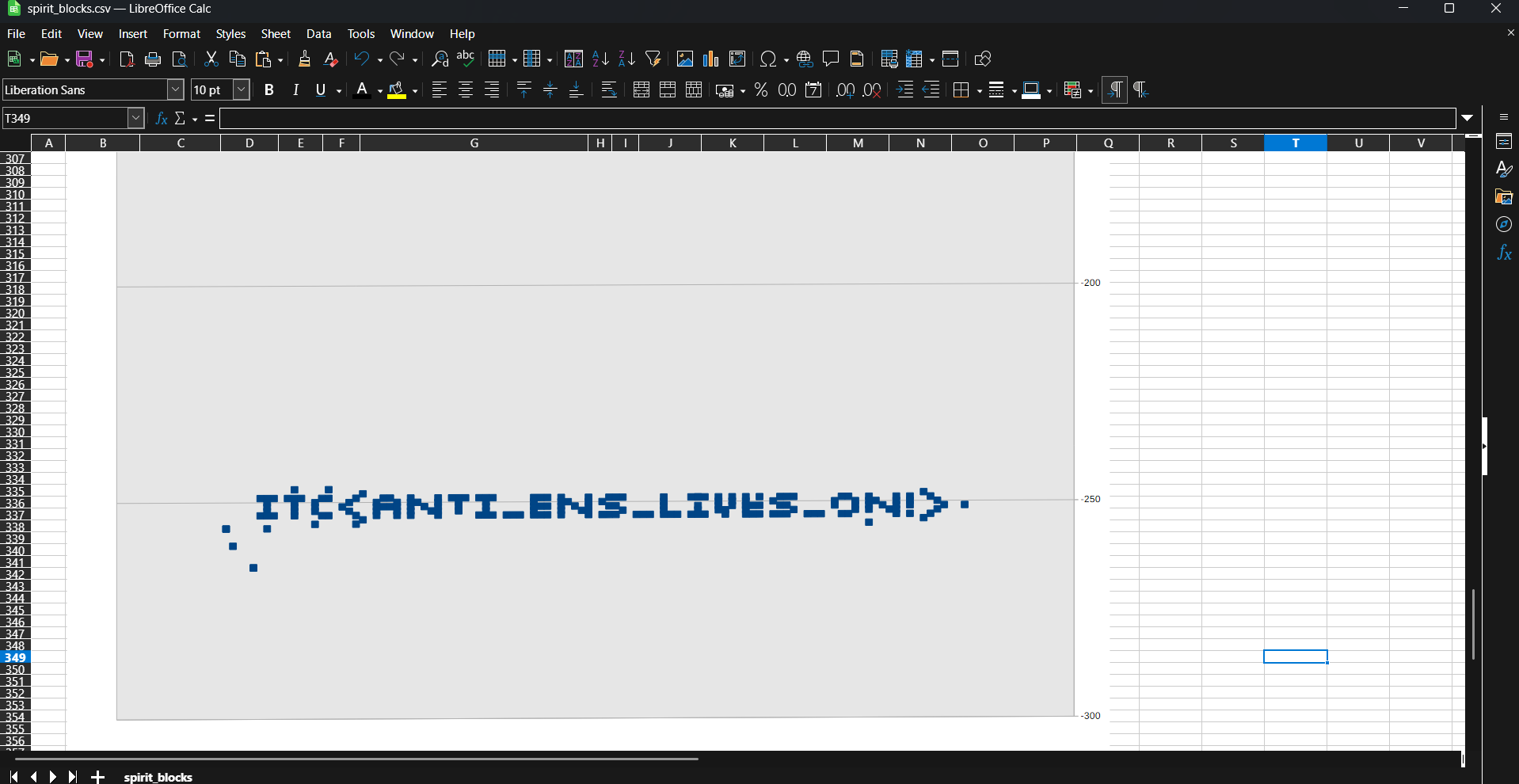Click the vertical scrollbar thumb
Image resolution: width=1519 pixels, height=784 pixels.
coord(1473,624)
